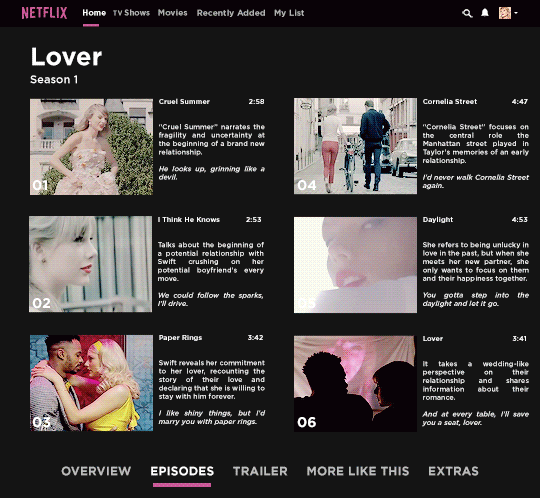The width and height of the screenshot is (540, 498).
Task: Click the Daylight description paragraph
Action: coord(476,261)
